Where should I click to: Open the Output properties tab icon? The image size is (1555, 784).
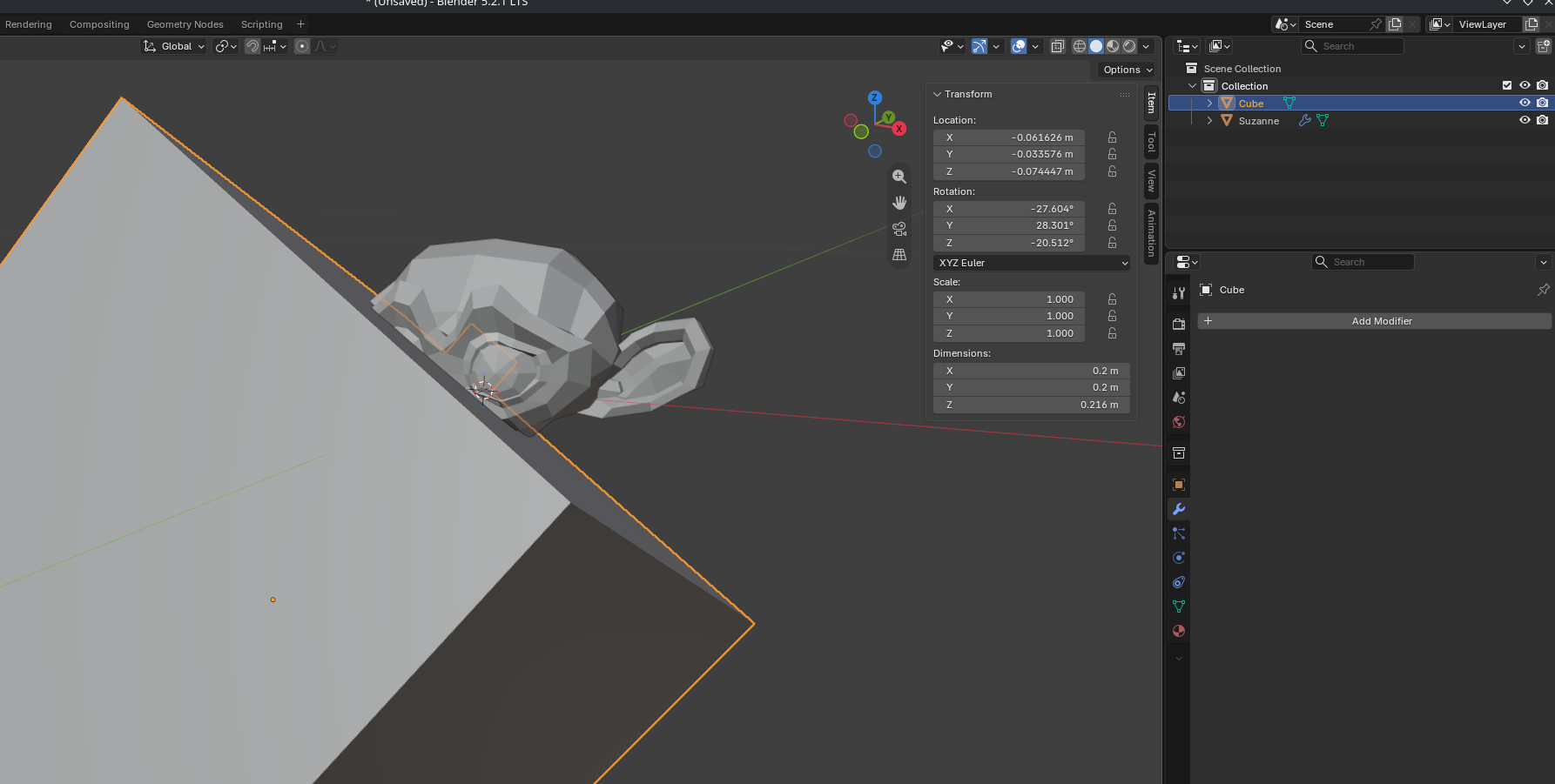tap(1179, 348)
